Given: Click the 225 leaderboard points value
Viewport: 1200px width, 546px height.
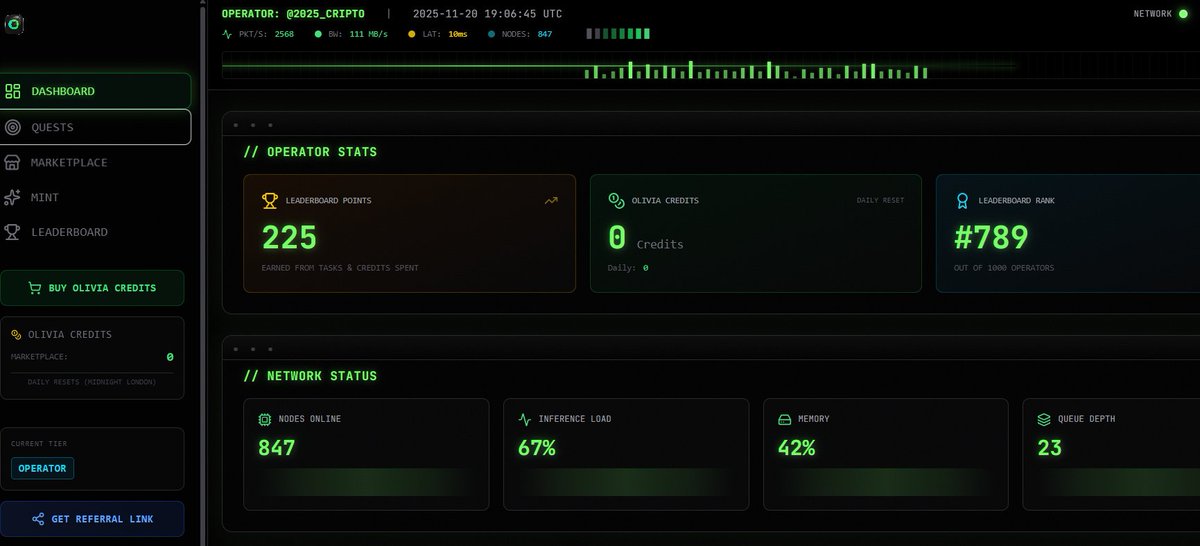Looking at the screenshot, I should click(289, 237).
